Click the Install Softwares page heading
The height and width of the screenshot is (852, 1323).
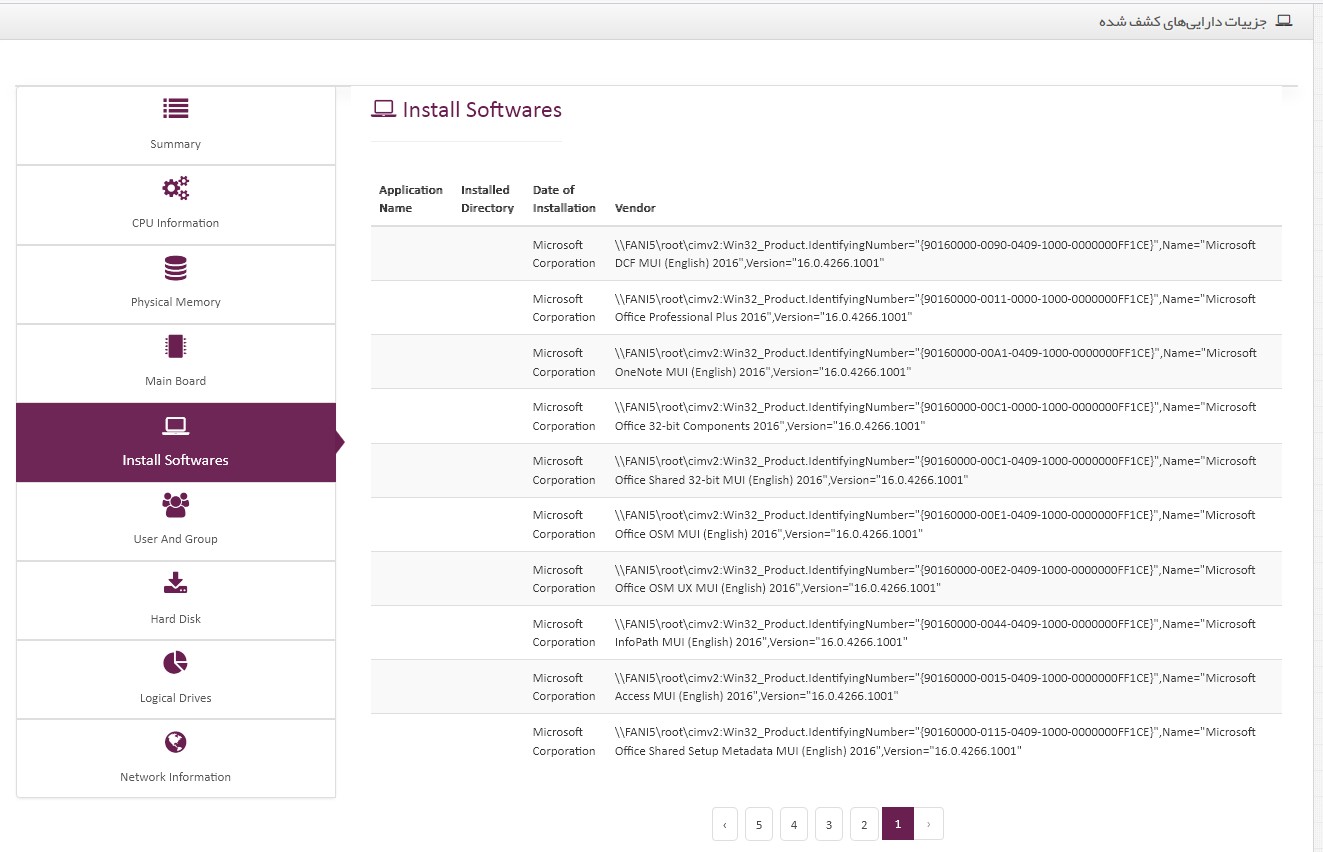[482, 110]
